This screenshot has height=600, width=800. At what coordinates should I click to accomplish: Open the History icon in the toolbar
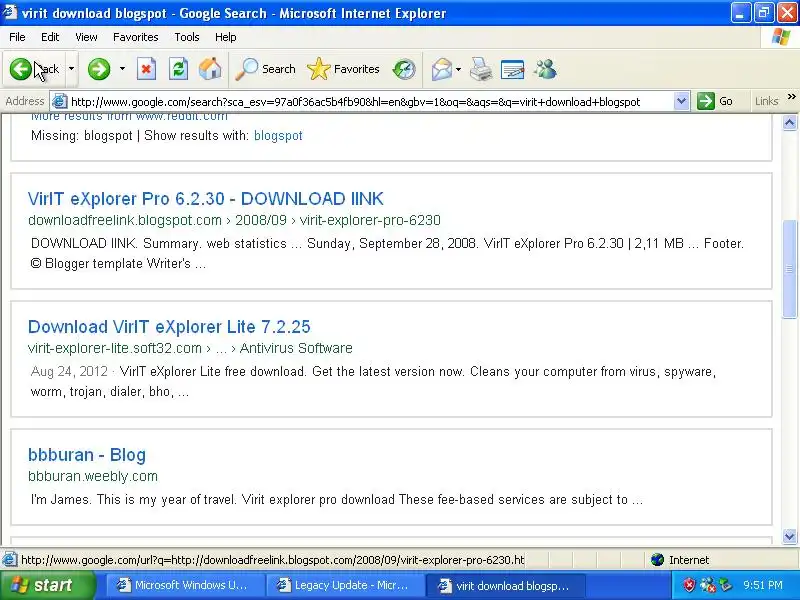[x=404, y=69]
